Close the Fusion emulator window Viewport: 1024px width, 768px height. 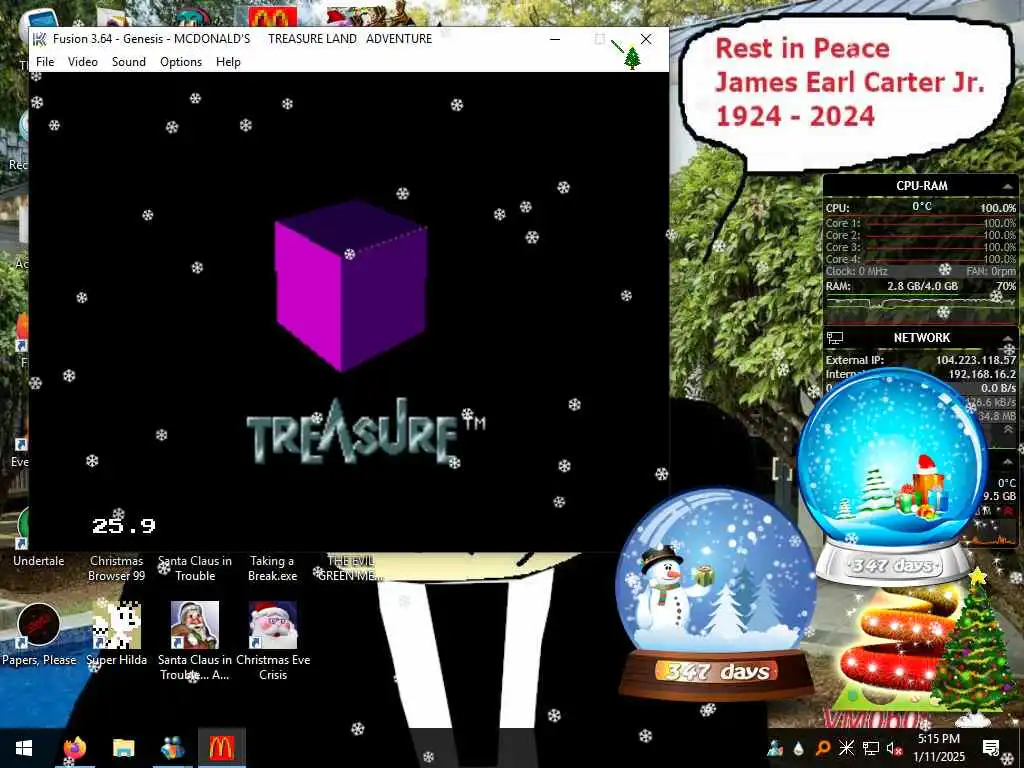[646, 39]
